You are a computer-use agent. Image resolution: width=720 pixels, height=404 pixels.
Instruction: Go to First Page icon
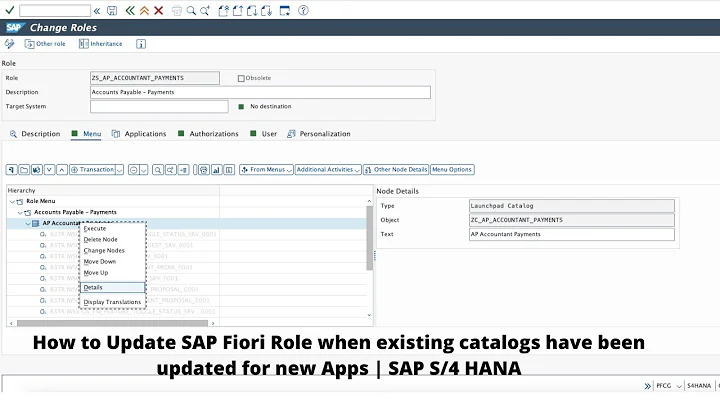click(224, 11)
